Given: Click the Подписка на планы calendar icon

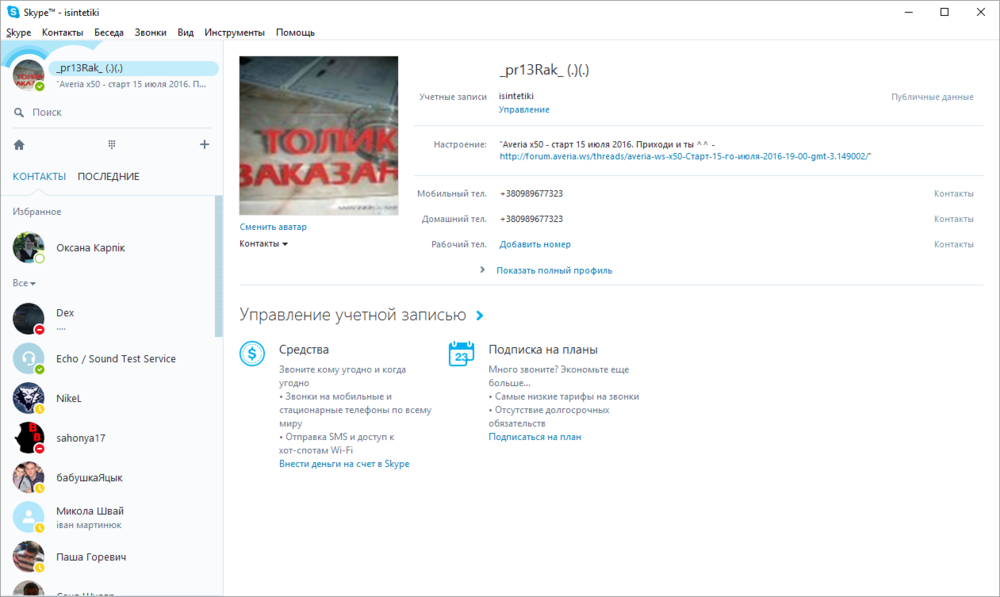Looking at the screenshot, I should pyautogui.click(x=462, y=353).
